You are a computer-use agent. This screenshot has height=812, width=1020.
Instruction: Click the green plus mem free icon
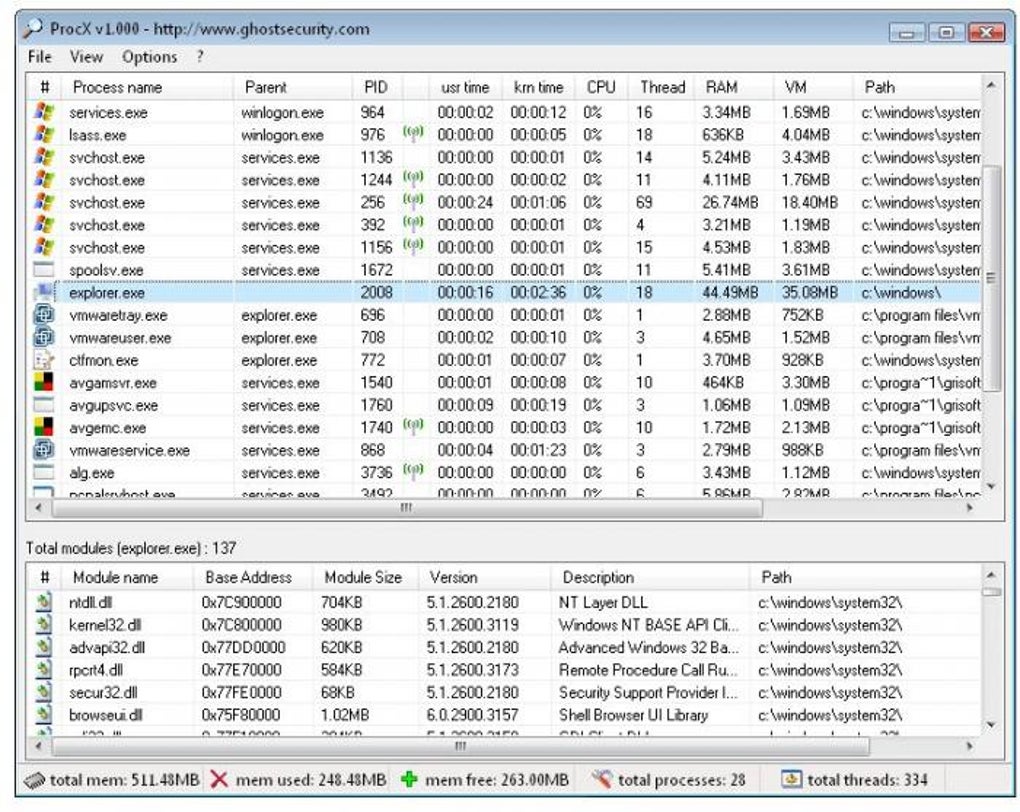[409, 779]
